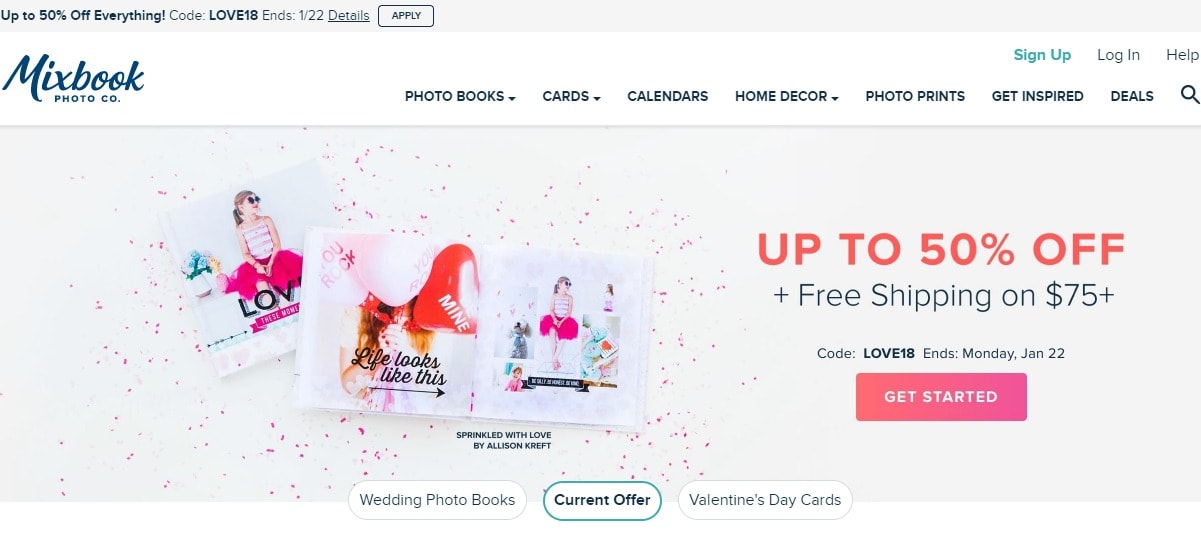Open the Calendars menu item
Image resolution: width=1201 pixels, height=535 pixels.
[667, 97]
